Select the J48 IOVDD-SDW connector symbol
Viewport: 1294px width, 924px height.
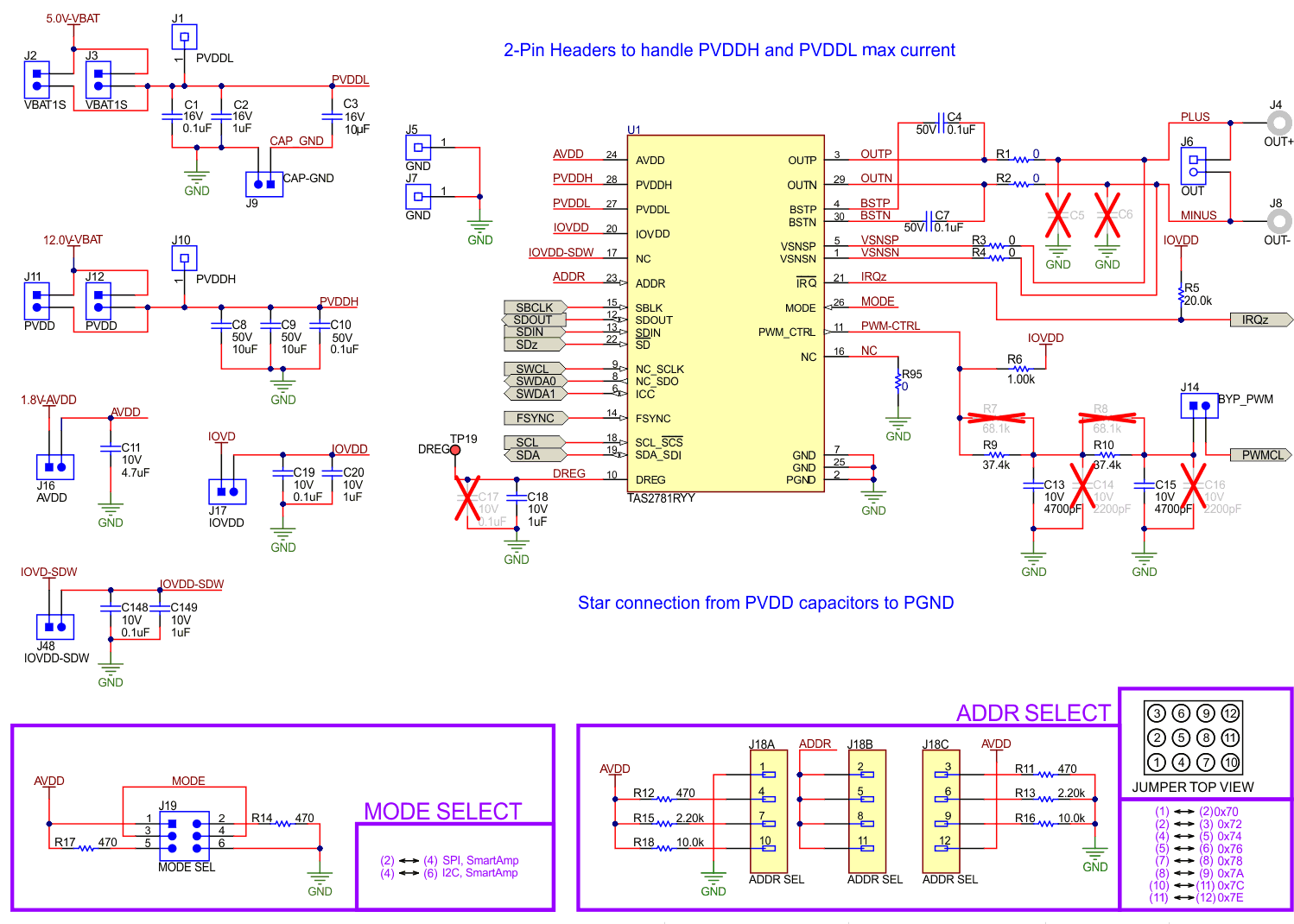coord(55,627)
